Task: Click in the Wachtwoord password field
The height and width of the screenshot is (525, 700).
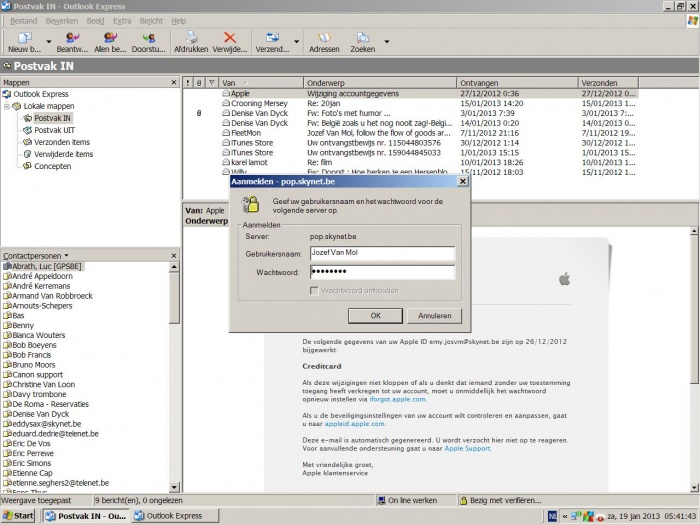Action: click(x=381, y=272)
